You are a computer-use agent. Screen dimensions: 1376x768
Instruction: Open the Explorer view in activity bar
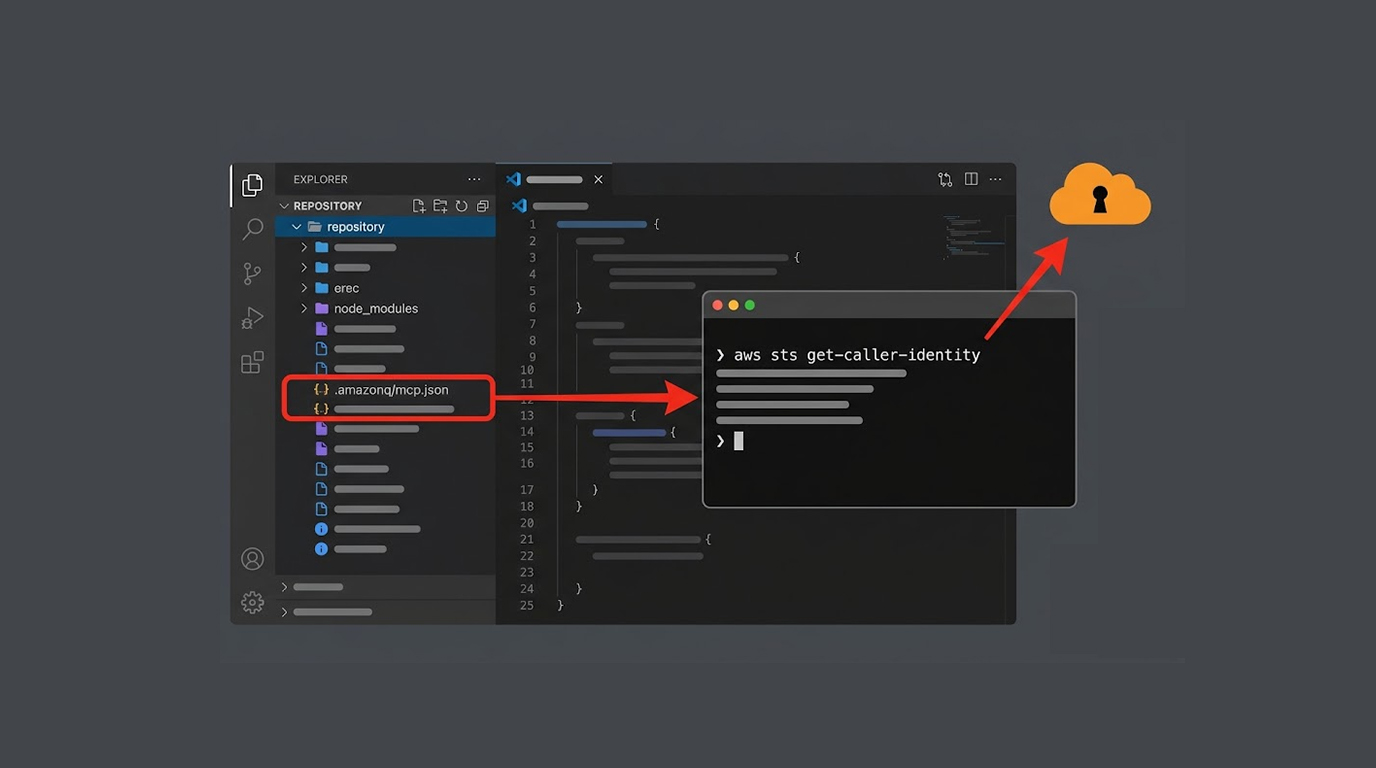(252, 185)
